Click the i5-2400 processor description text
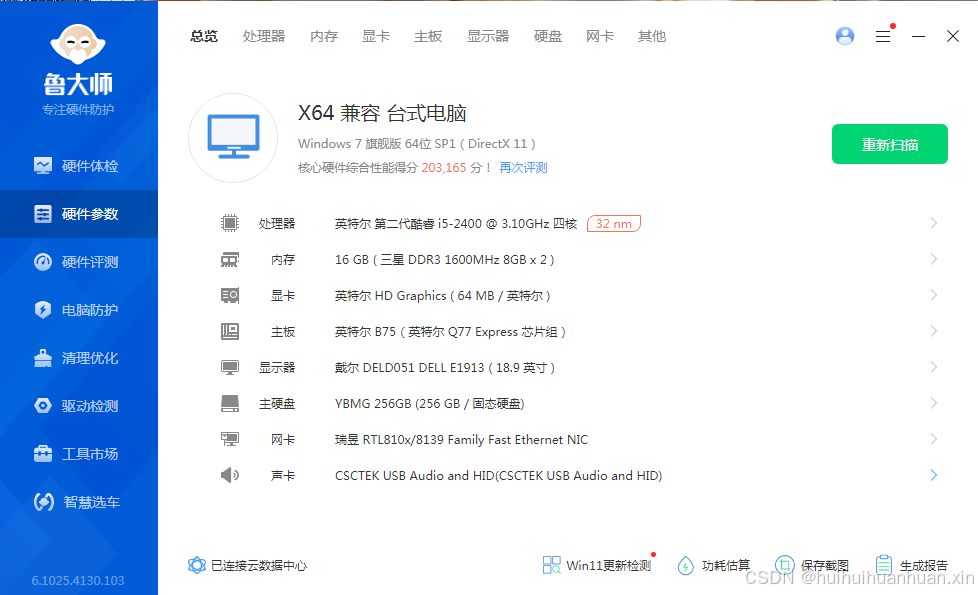Viewport: 978px width, 595px height. 456,223
